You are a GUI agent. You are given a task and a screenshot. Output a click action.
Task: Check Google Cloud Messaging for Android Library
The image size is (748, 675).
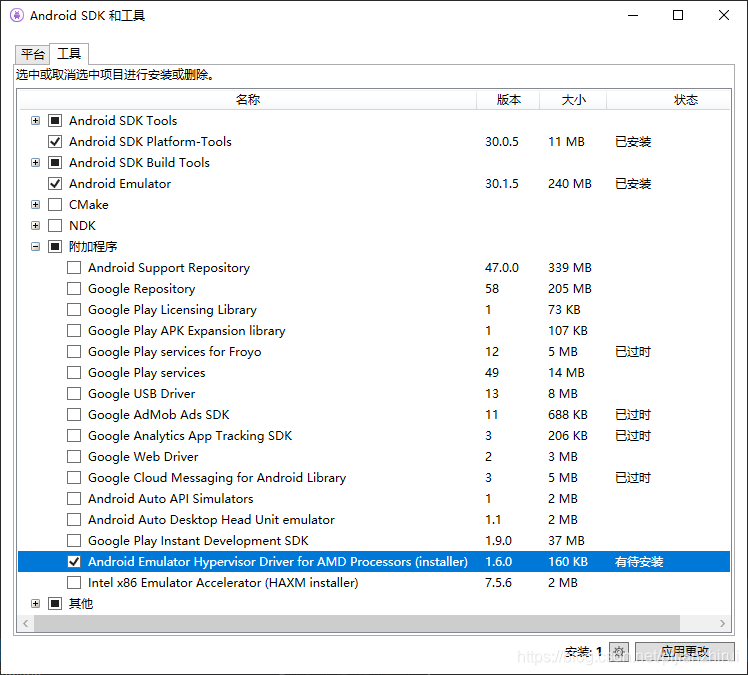point(74,478)
